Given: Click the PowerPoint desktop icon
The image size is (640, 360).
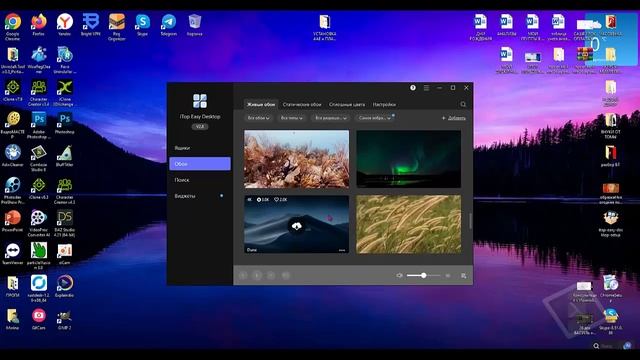Looking at the screenshot, I should 13,221.
